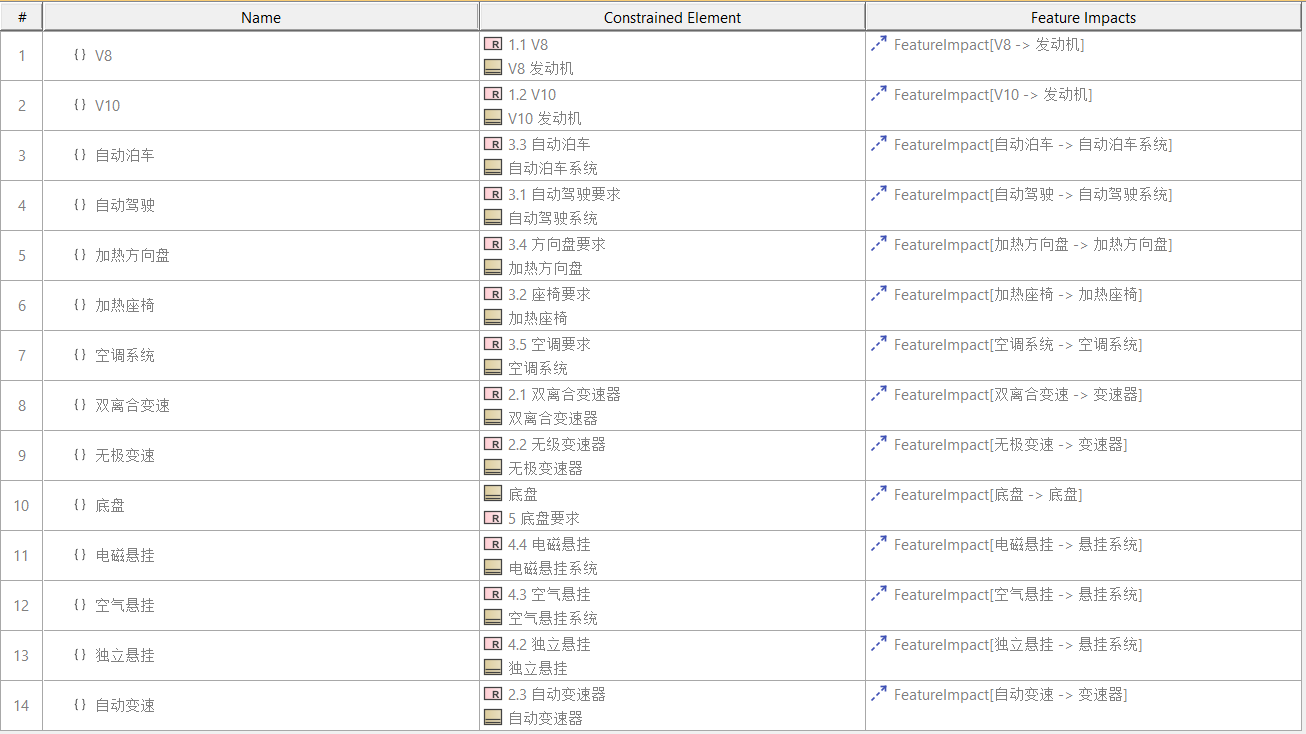This screenshot has width=1306, height=734.
Task: Click the Feature Impacts column header
Action: (x=1083, y=17)
